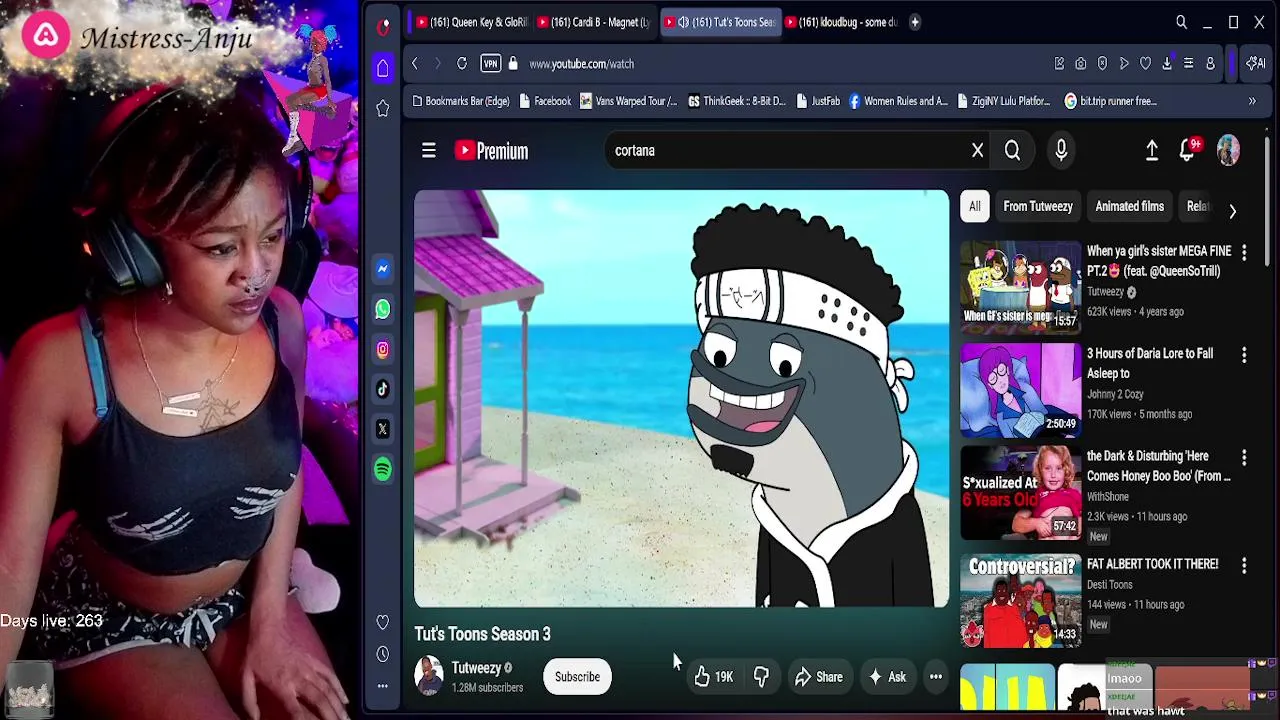Open the ZigiNY Lulu Platform bookmark
Screen dimensions: 1280x720
click(1004, 101)
